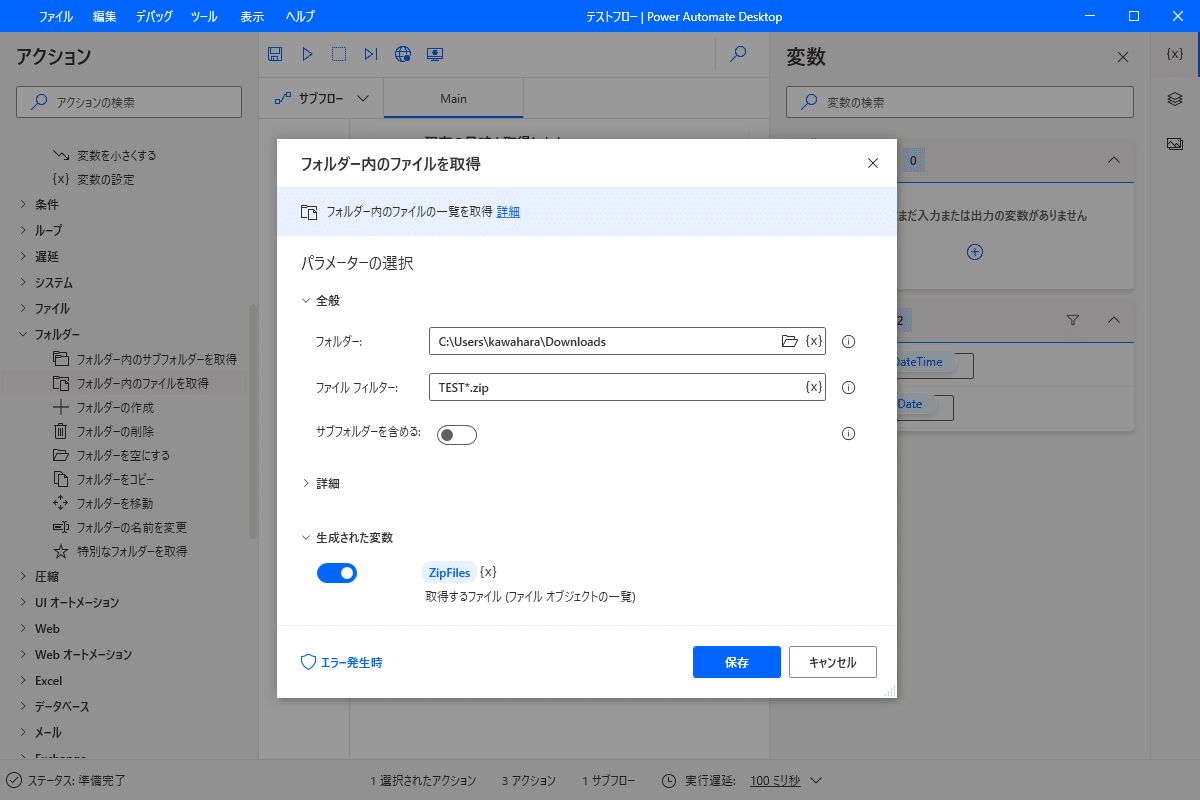Click inside the アクションの検索 search box

pyautogui.click(x=128, y=101)
